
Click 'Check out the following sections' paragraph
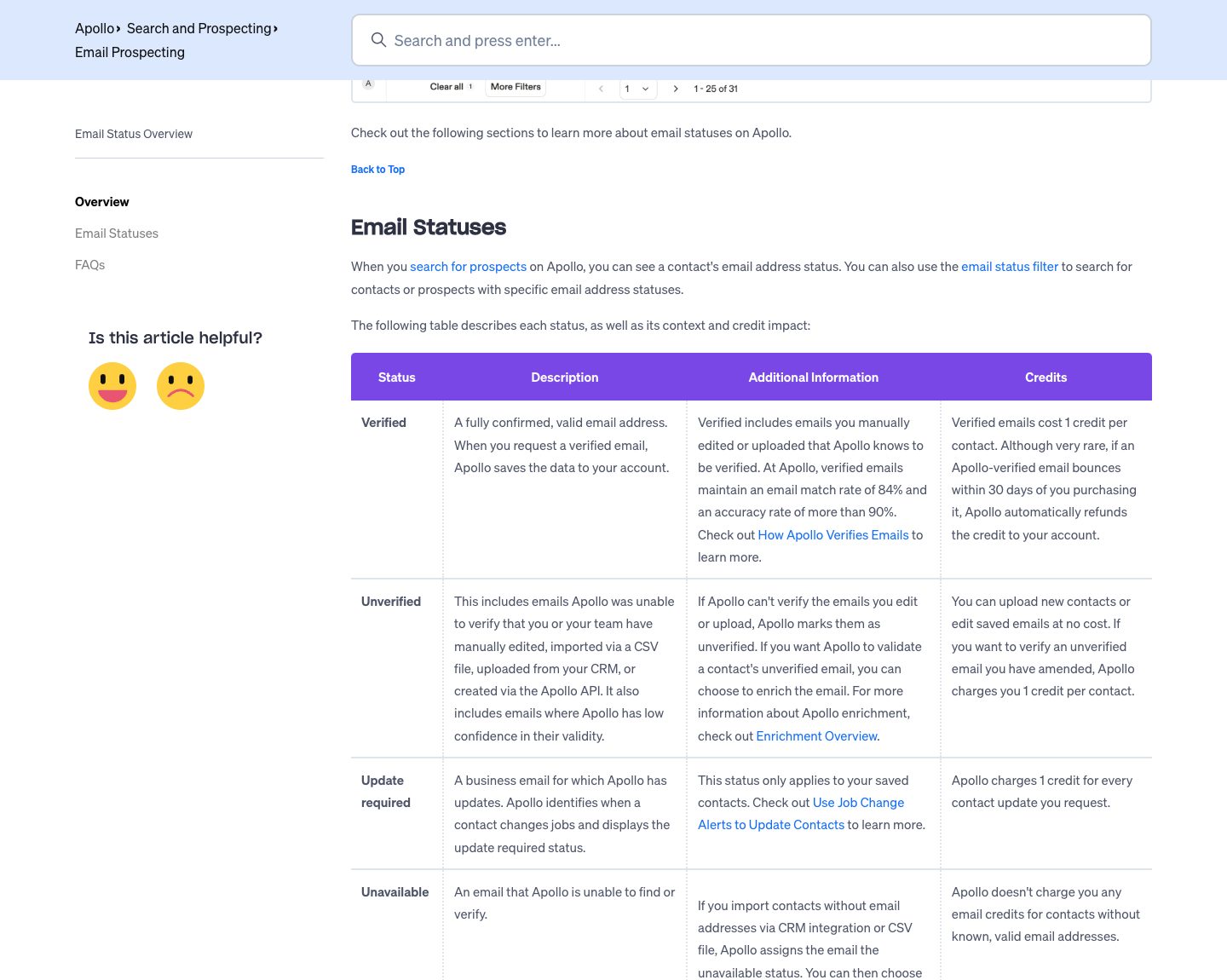pyautogui.click(x=571, y=133)
